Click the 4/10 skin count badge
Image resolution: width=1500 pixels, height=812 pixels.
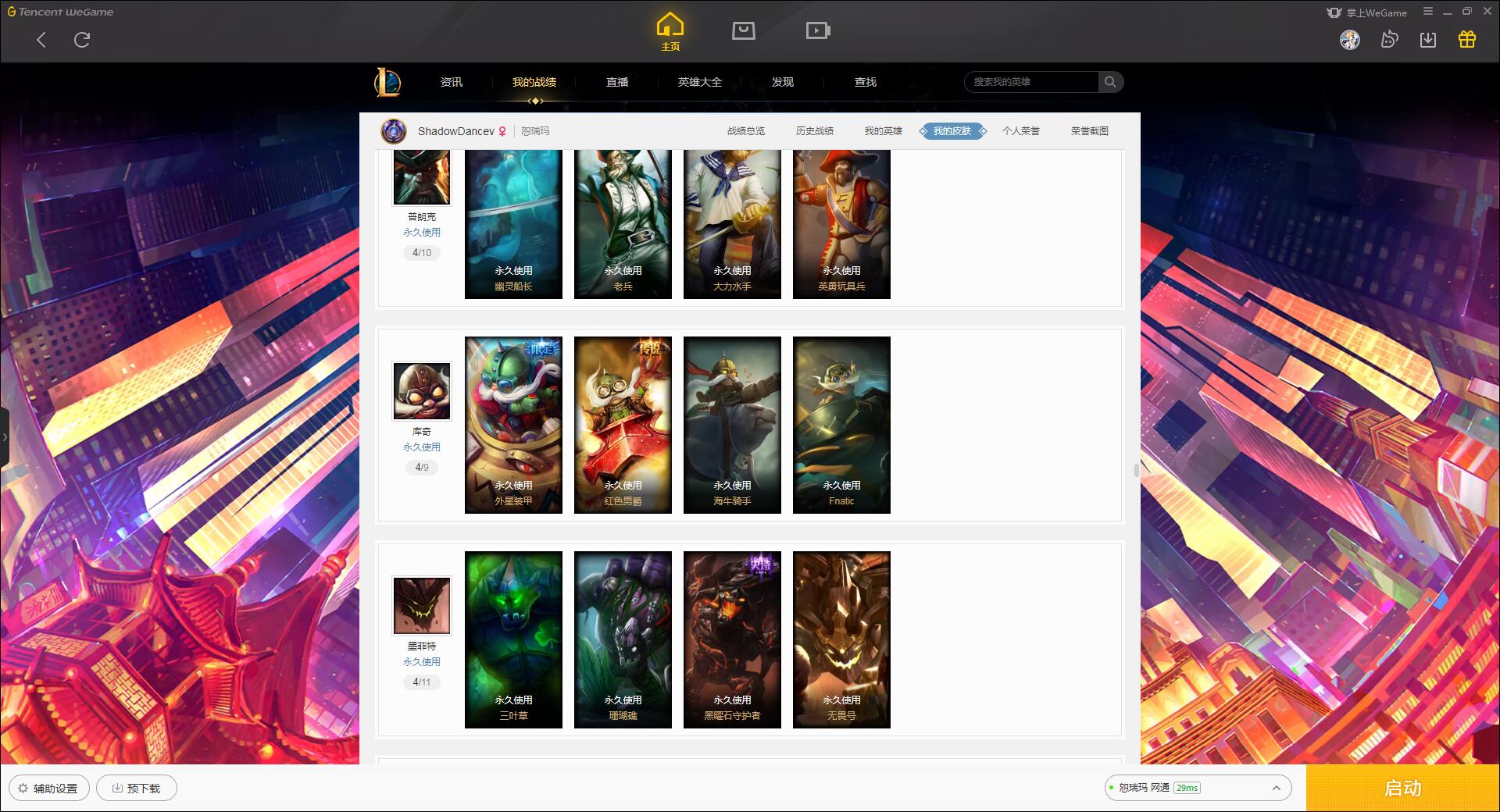tap(422, 253)
